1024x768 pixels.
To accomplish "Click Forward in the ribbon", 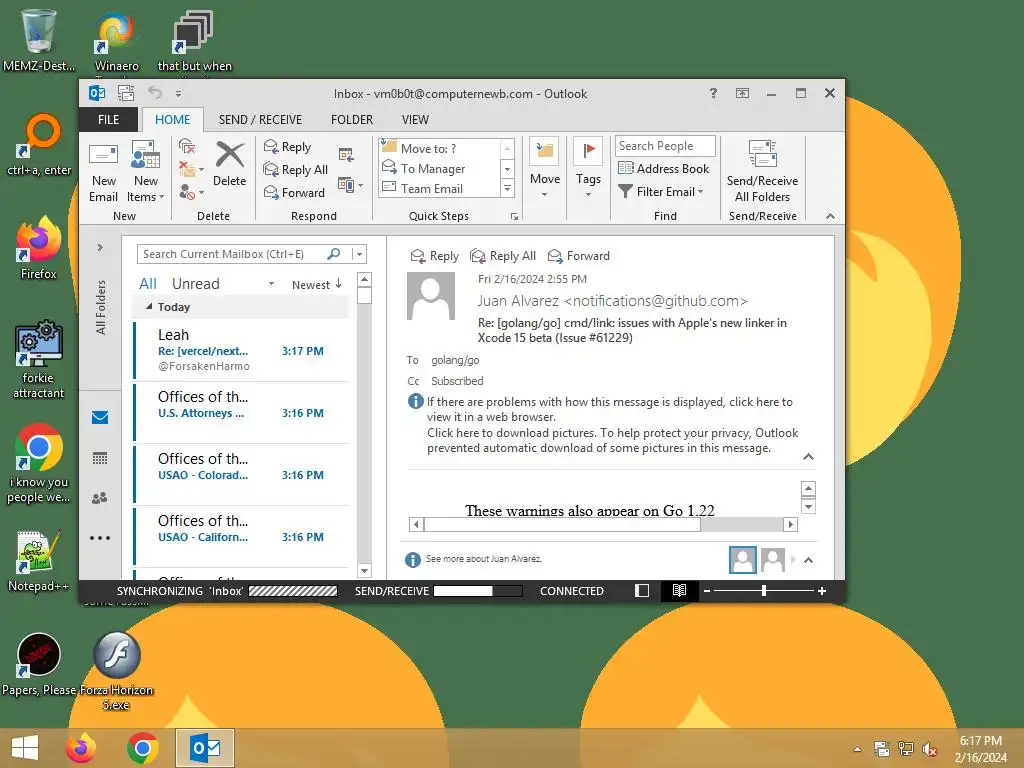I will tap(294, 193).
